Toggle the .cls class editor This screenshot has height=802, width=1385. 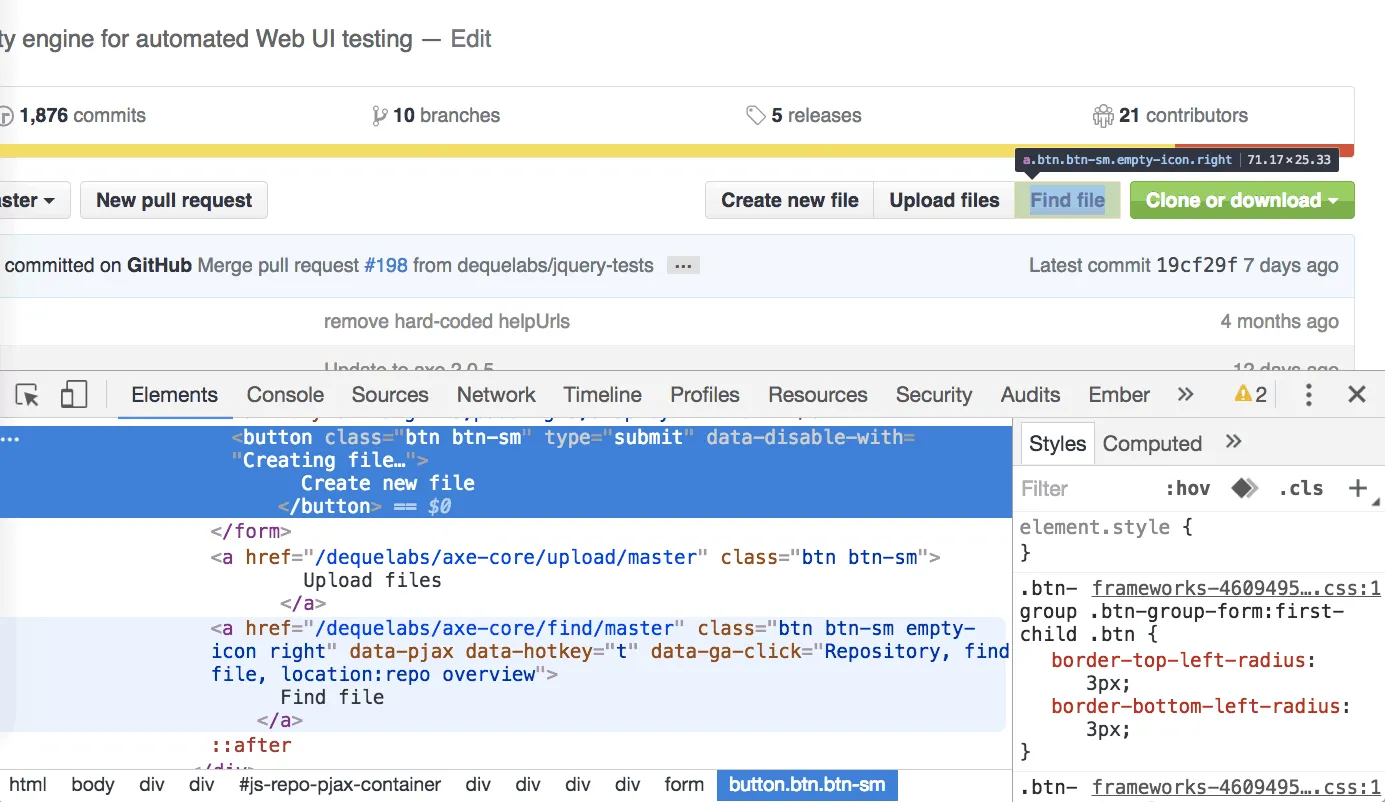(1301, 488)
